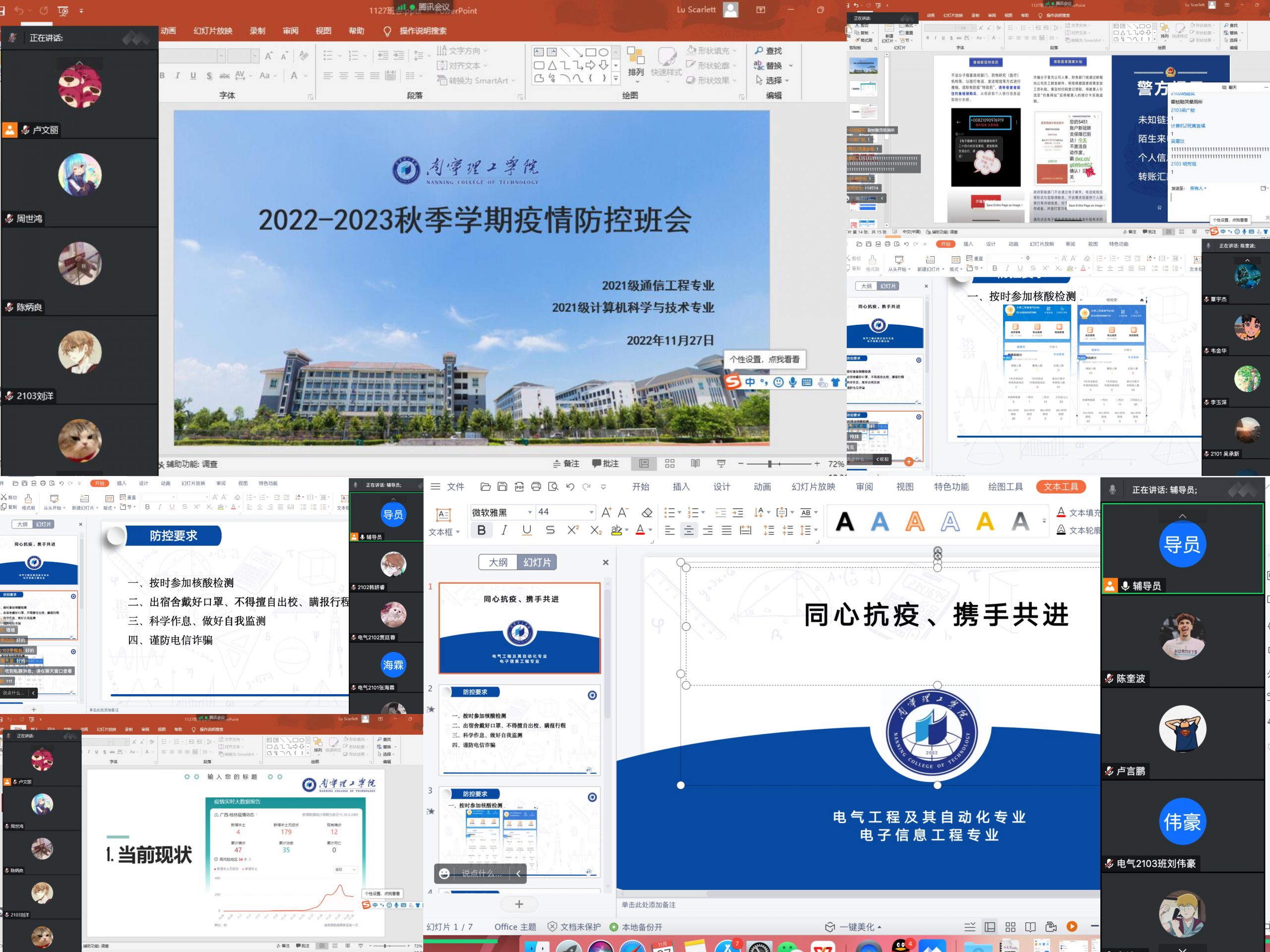
Task: Open the 微软雅黑 font name dropdown
Action: click(530, 512)
